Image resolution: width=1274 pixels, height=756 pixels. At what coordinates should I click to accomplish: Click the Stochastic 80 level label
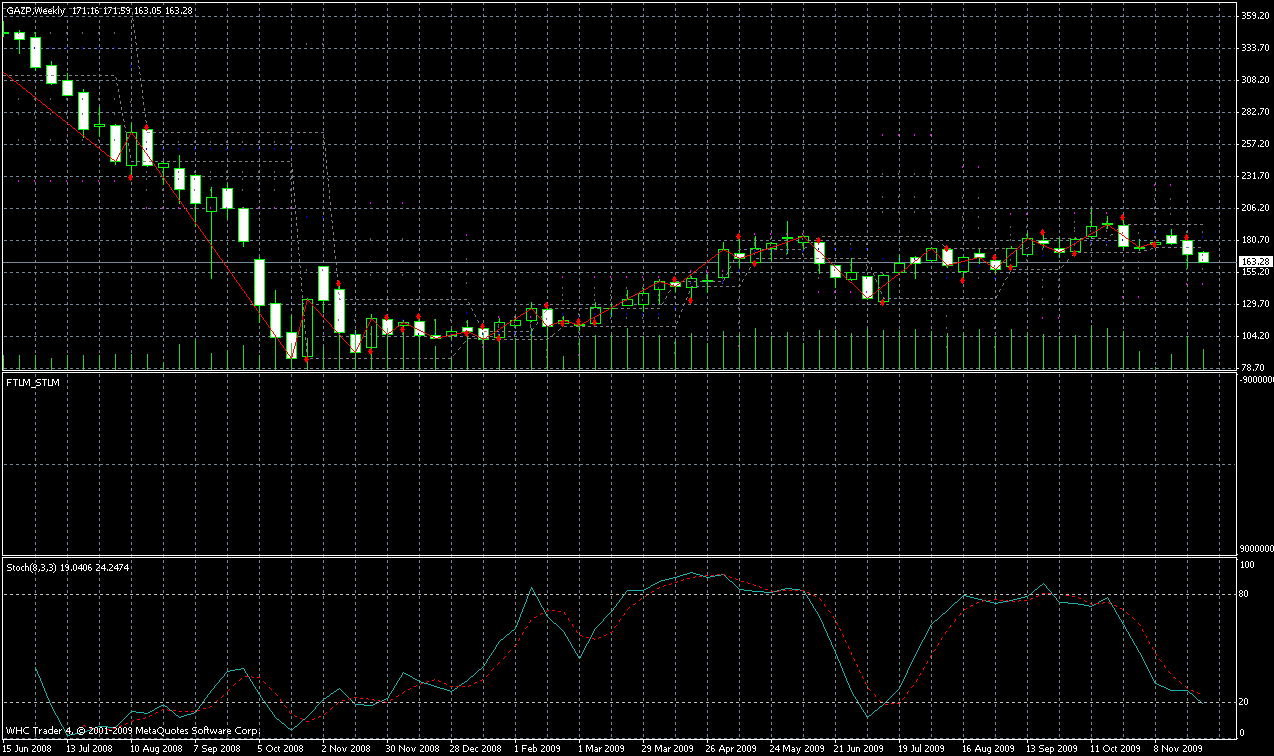coord(1246,595)
